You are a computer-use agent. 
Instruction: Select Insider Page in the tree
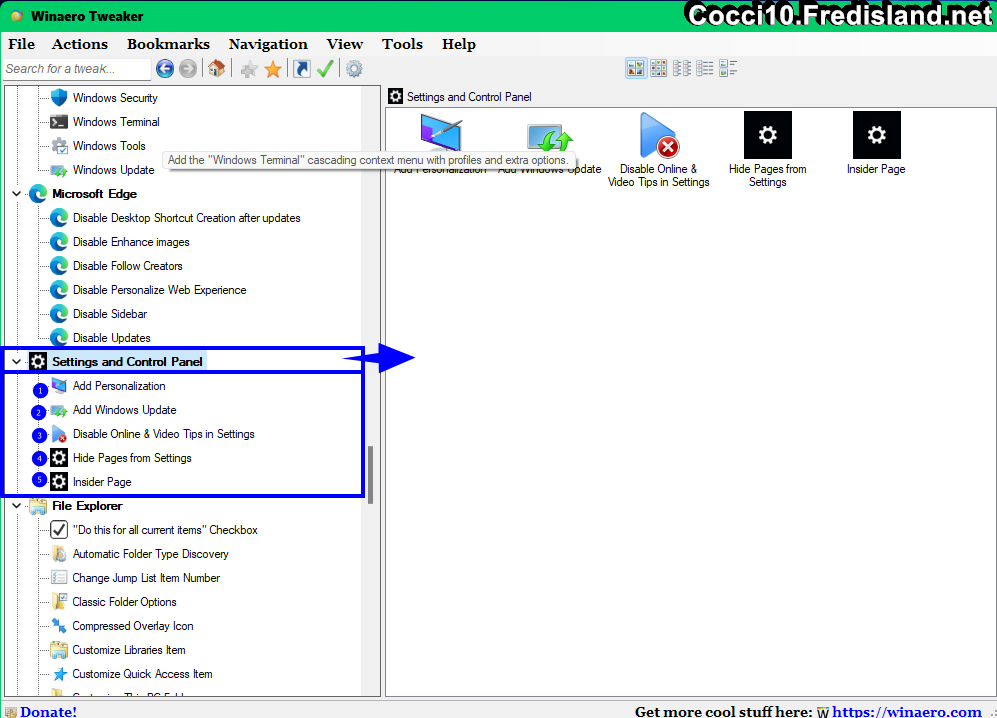(102, 482)
